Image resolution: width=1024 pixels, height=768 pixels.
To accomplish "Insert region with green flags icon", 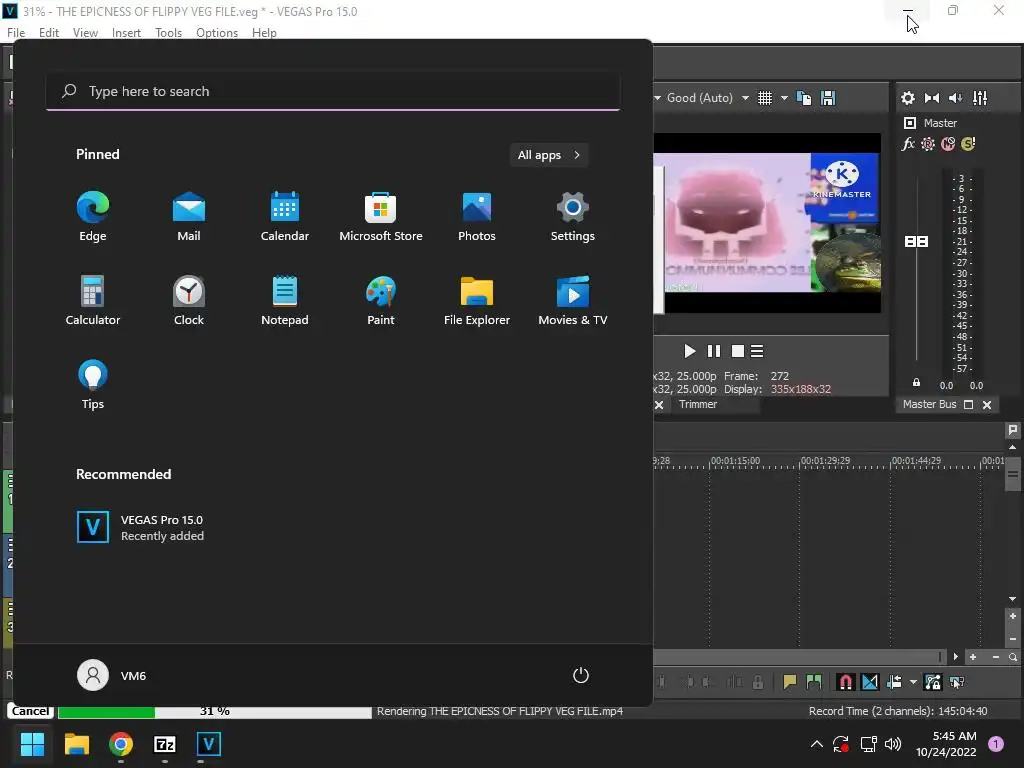I will click(814, 682).
